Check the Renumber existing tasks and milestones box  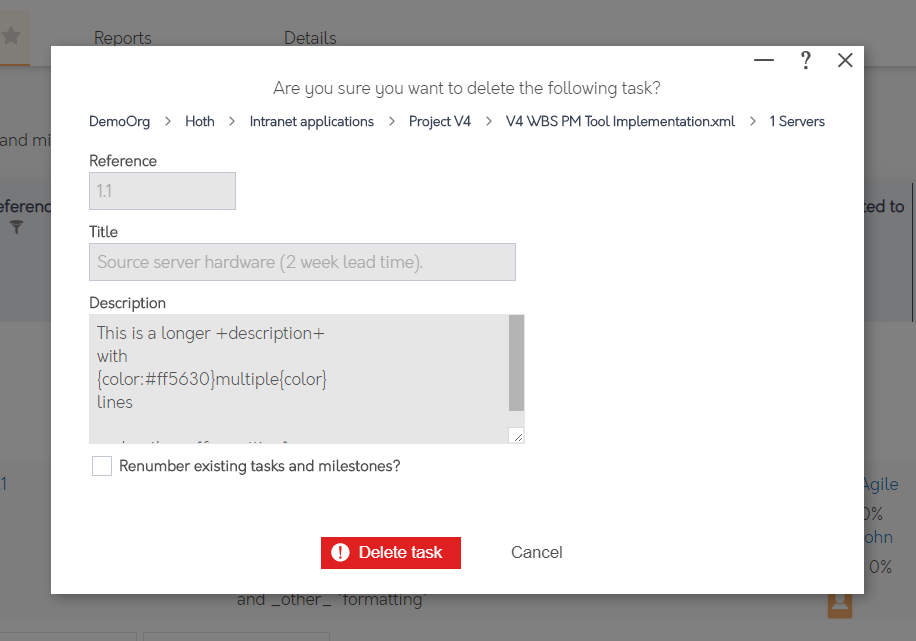tap(101, 465)
